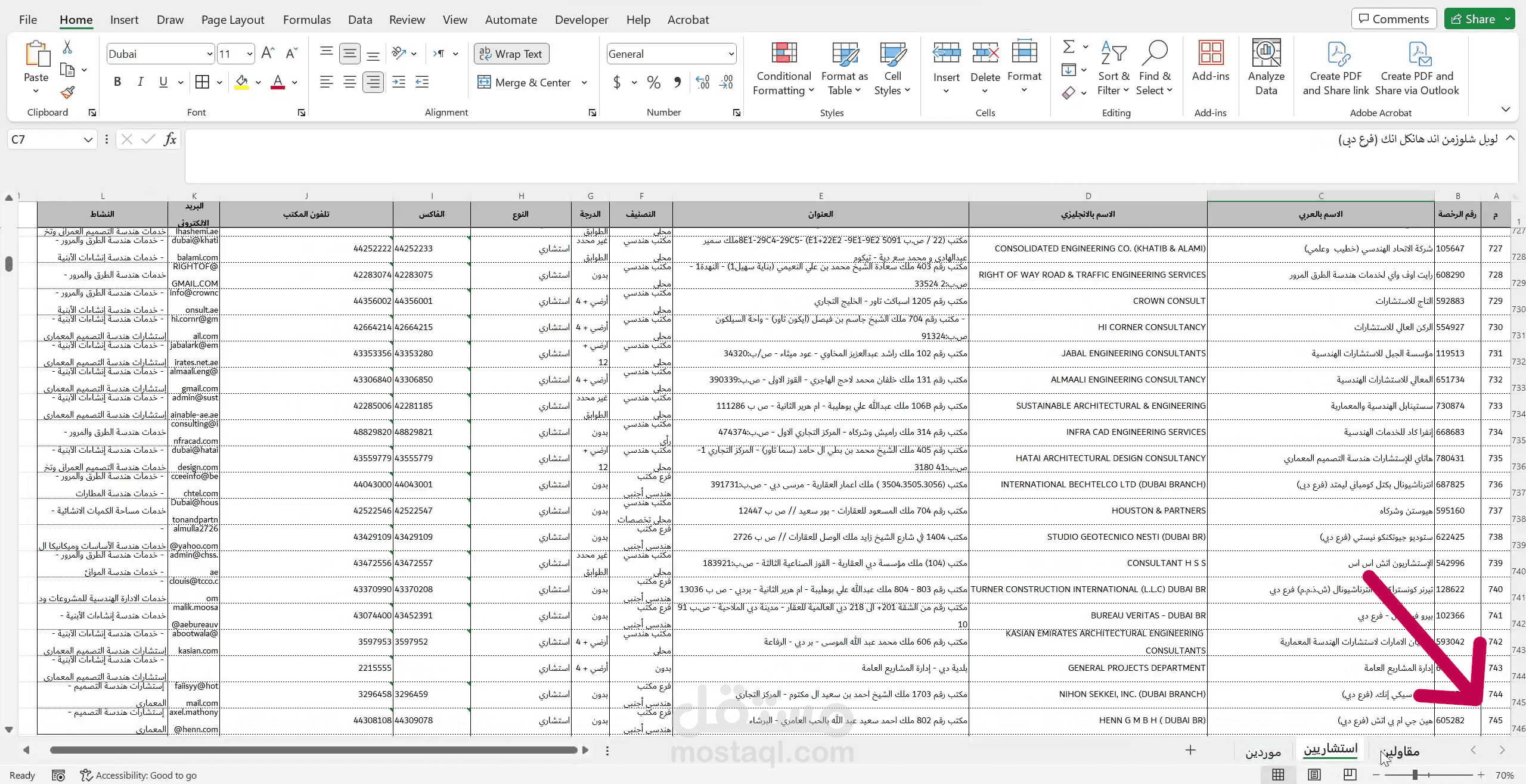
Task: Open the Formulas ribbon tab
Action: (306, 20)
